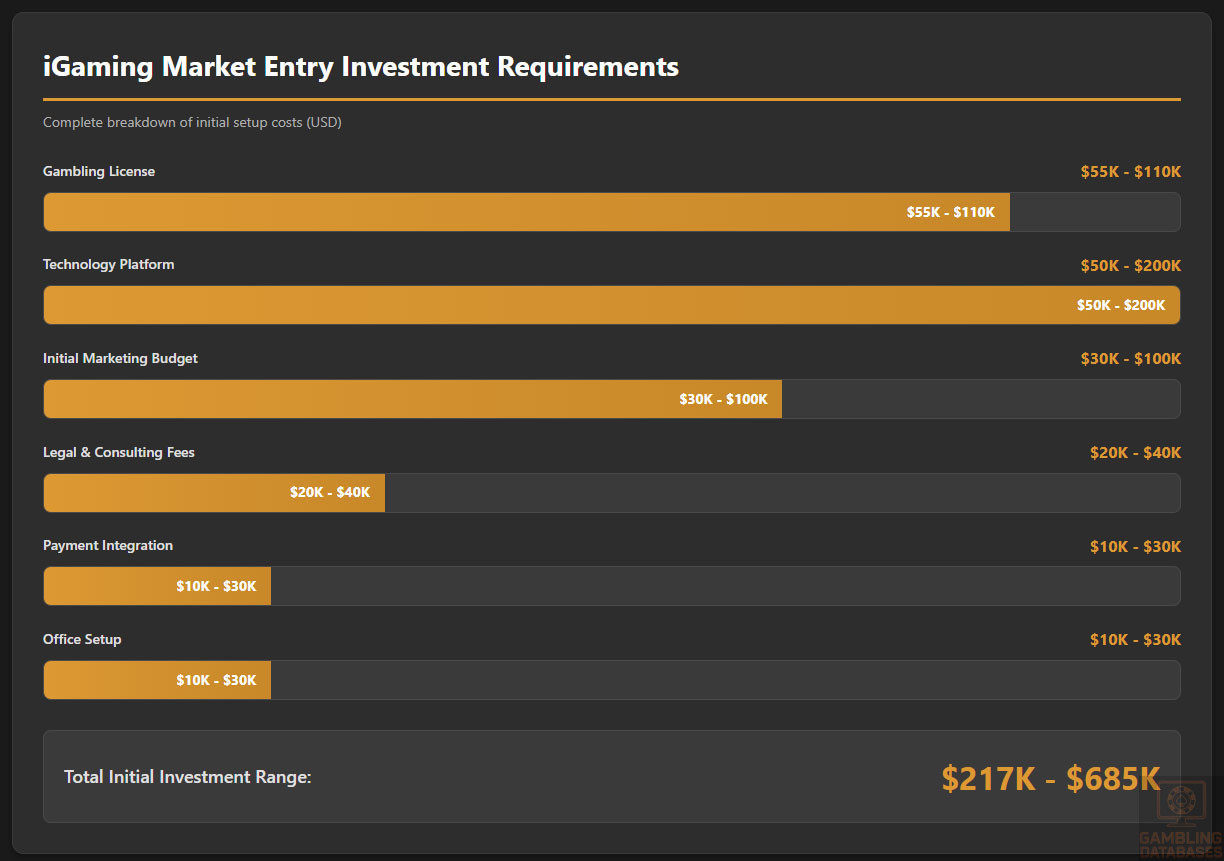The height and width of the screenshot is (861, 1224).
Task: Select the Technology Platform label
Action: [x=108, y=264]
